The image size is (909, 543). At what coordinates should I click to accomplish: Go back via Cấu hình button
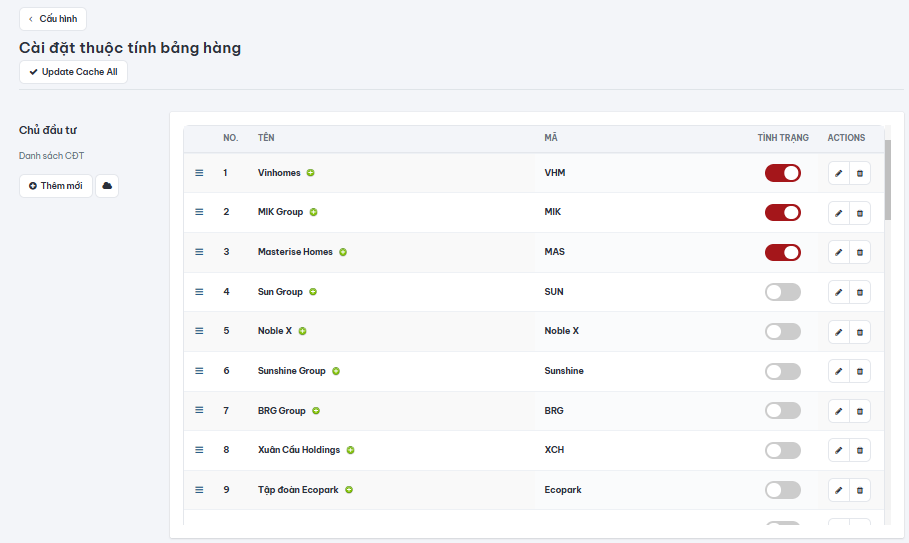coord(53,19)
